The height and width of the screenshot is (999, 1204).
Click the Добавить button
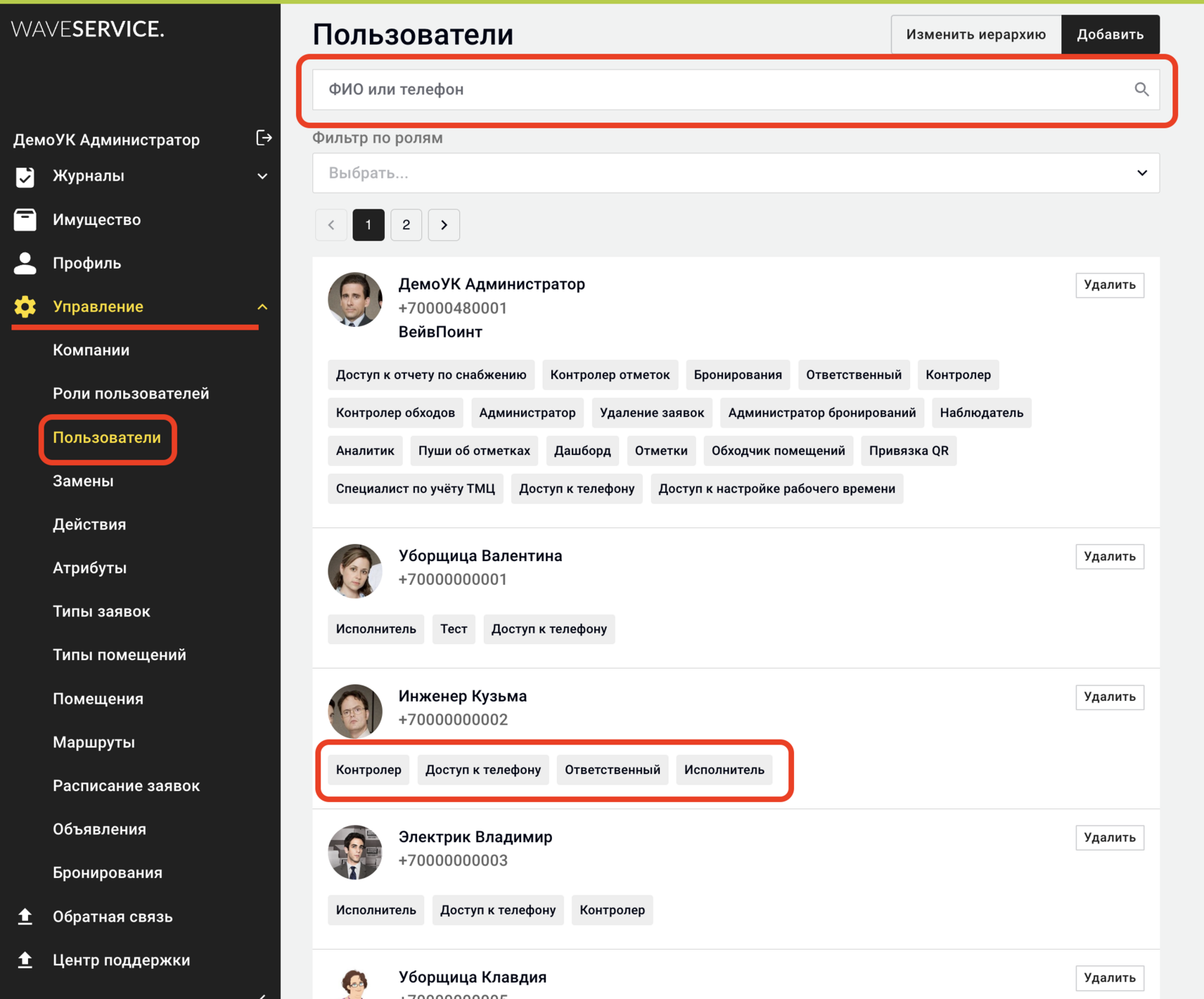pyautogui.click(x=1110, y=34)
